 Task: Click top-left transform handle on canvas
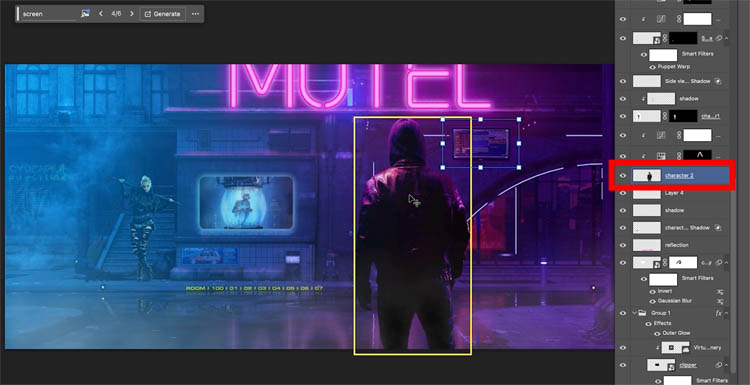pyautogui.click(x=442, y=120)
